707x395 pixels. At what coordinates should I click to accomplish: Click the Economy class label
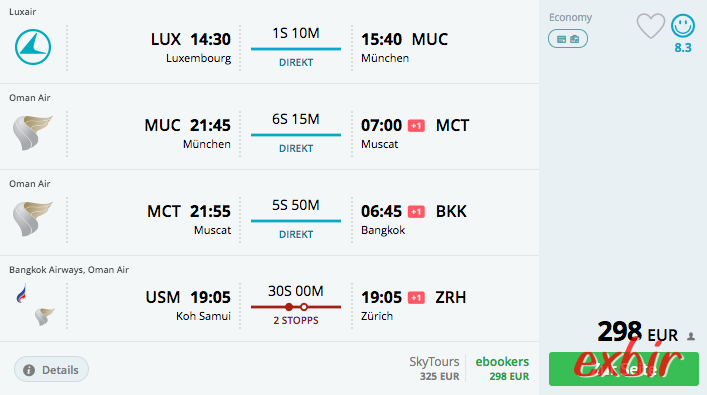tap(570, 18)
